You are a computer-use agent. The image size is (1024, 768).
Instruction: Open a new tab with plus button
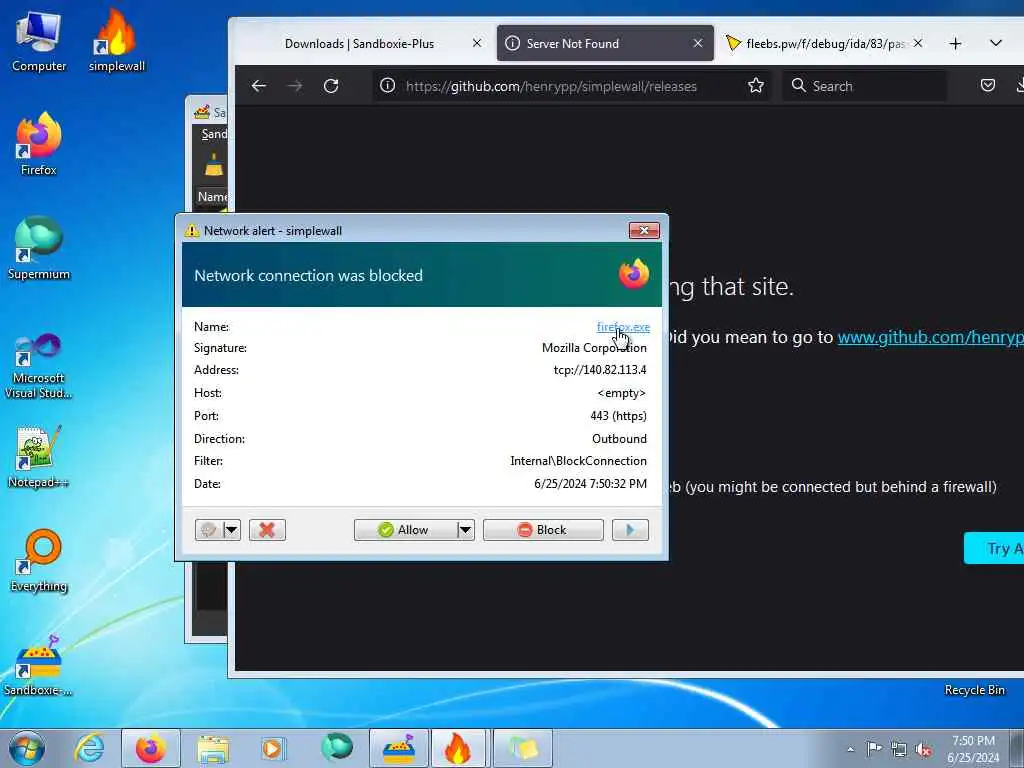pyautogui.click(x=955, y=43)
